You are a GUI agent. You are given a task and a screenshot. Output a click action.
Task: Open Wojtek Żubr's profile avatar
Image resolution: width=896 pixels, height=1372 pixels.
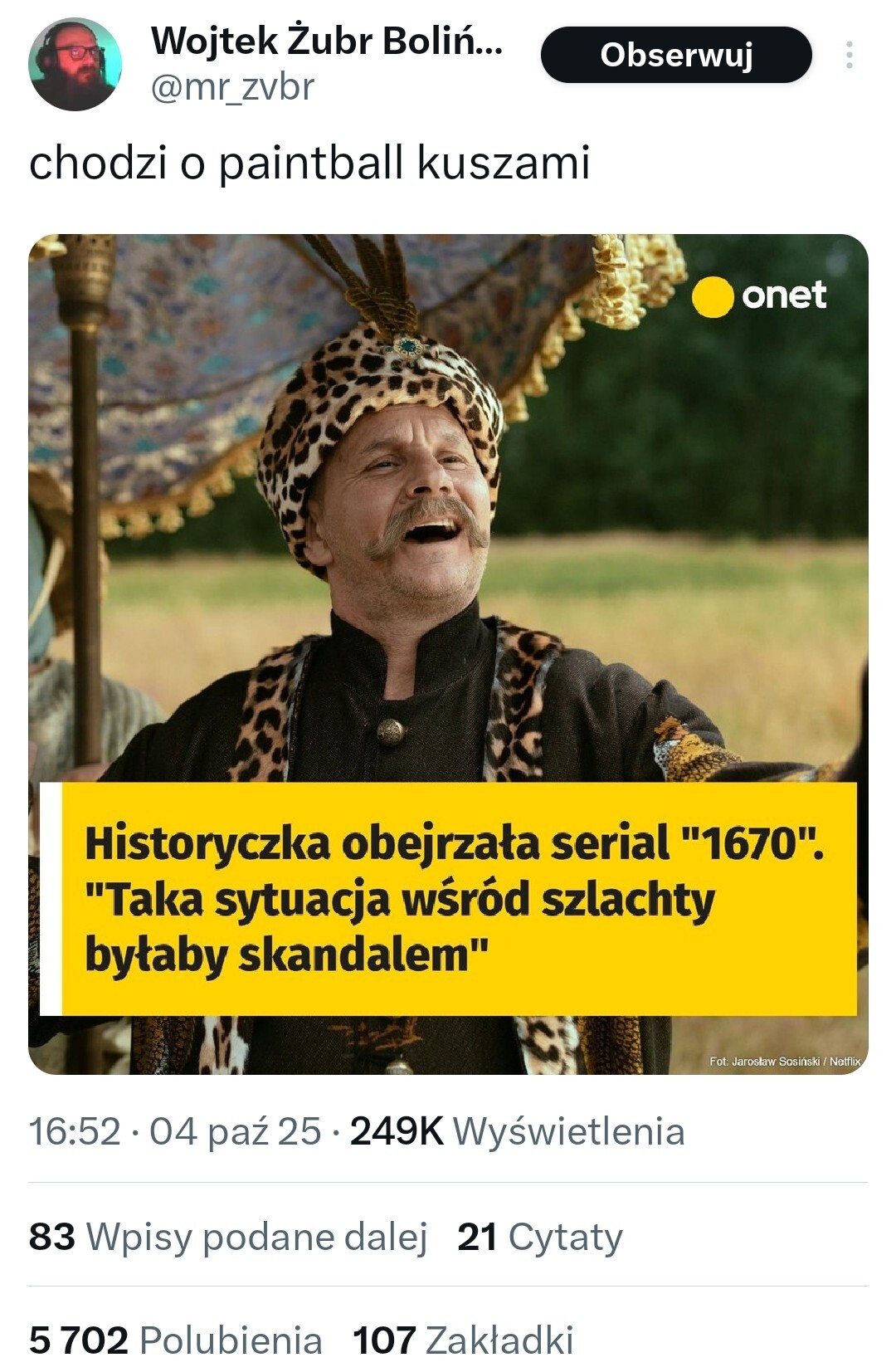(75, 65)
